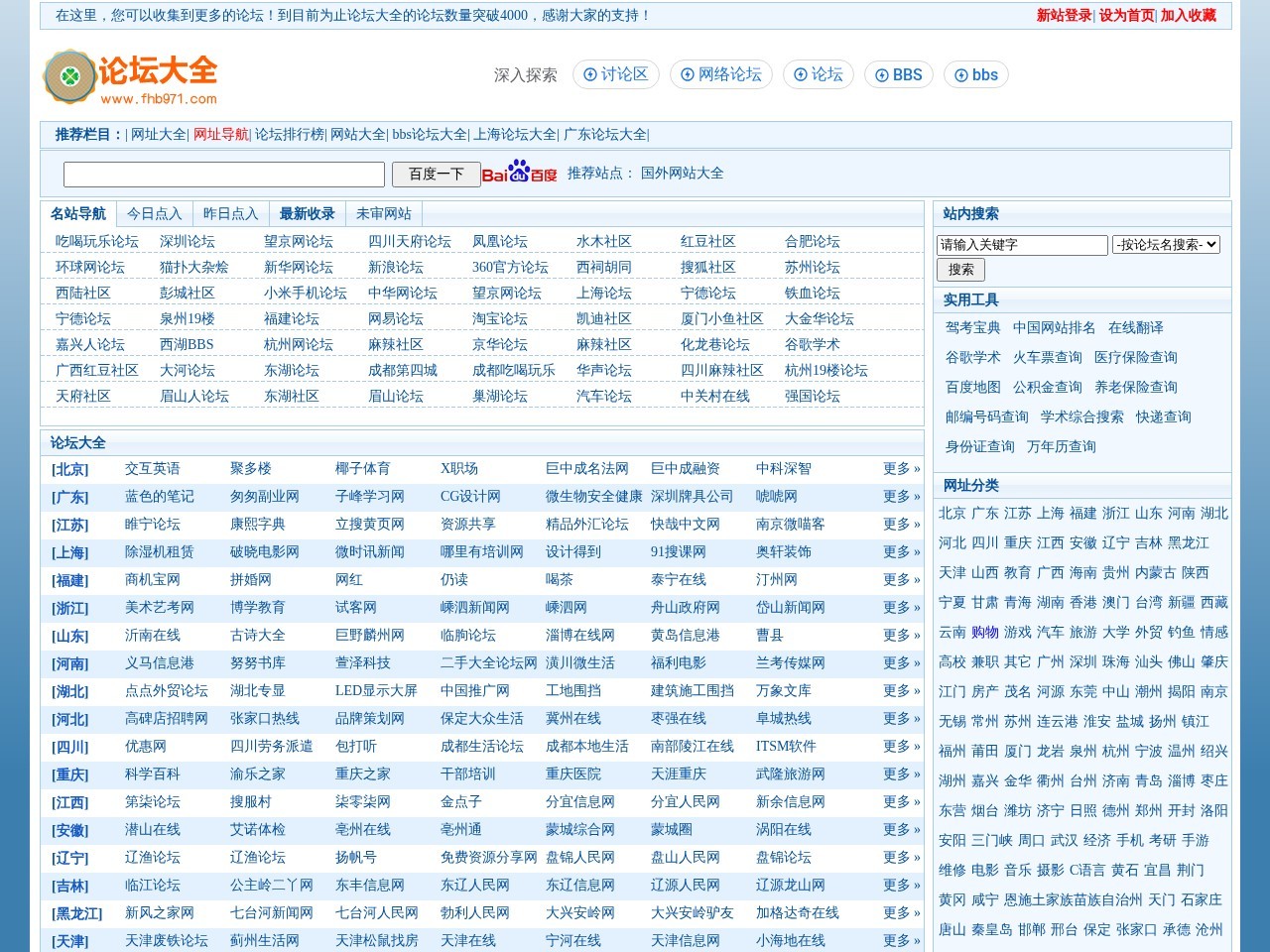Open the uppercase BBS explore pill
The height and width of the screenshot is (952, 1270).
click(x=898, y=74)
